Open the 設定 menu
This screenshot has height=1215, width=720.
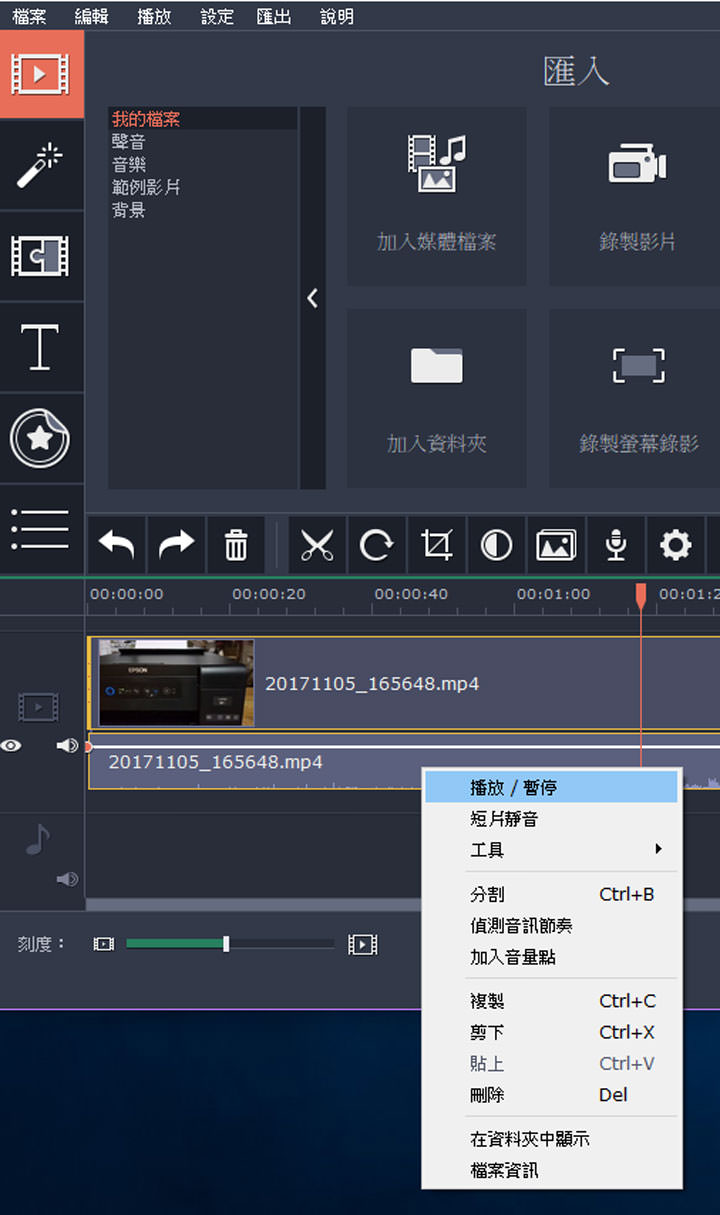(216, 16)
